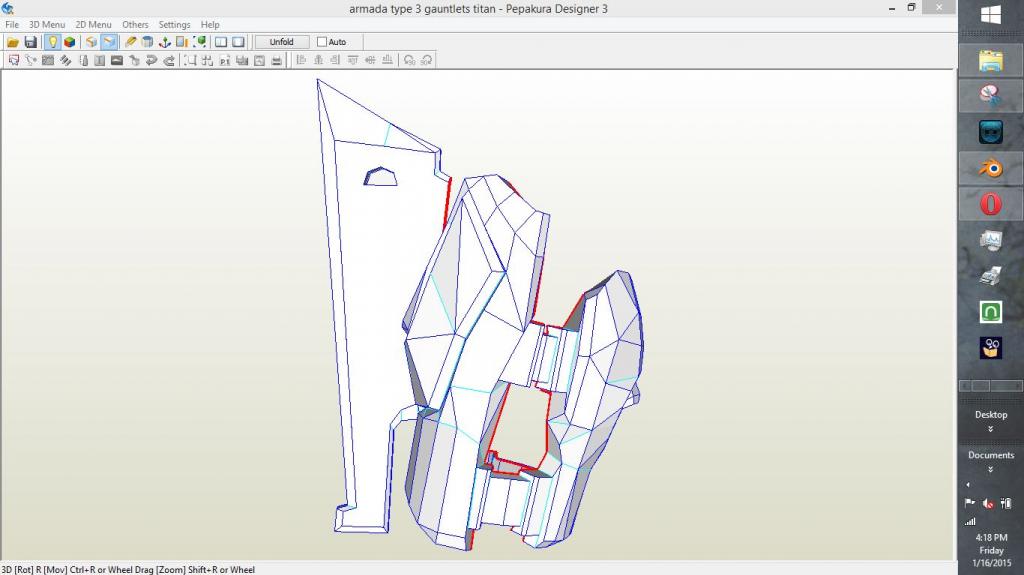Click the printer device taskbar icon
Image resolution: width=1024 pixels, height=575 pixels.
(991, 276)
